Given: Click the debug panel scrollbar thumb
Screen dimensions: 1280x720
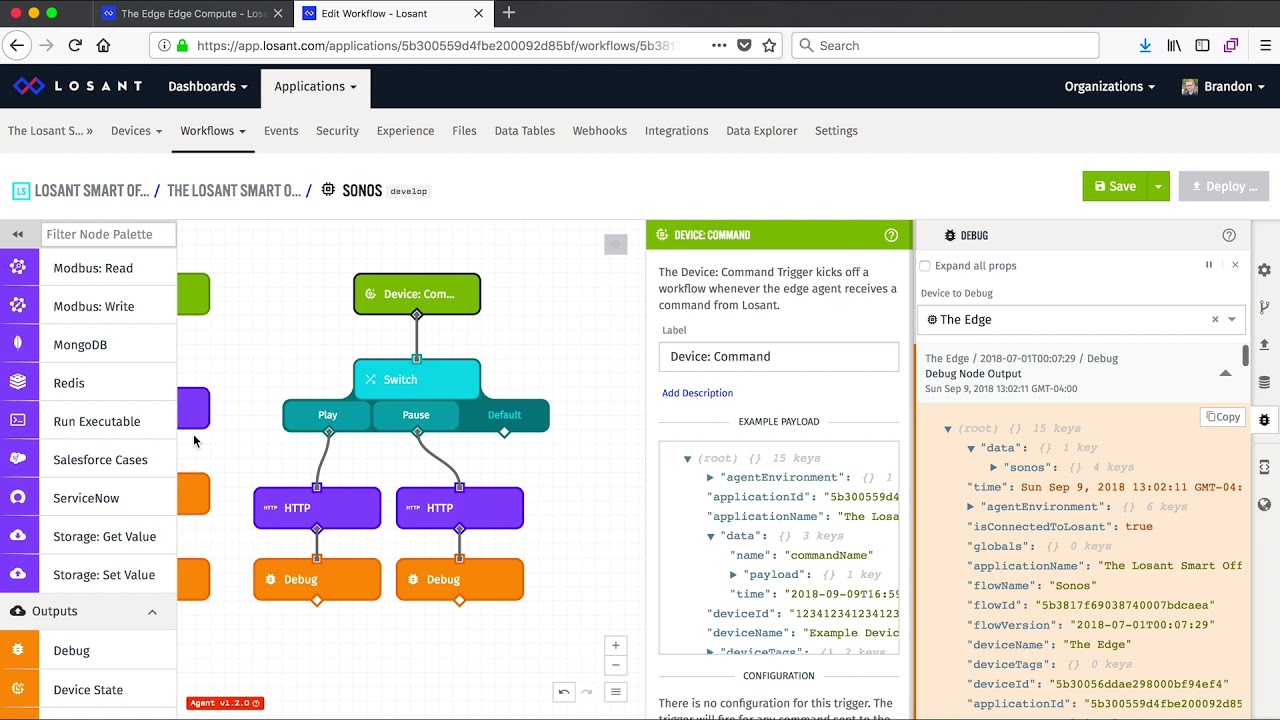Looking at the screenshot, I should click(x=1245, y=356).
